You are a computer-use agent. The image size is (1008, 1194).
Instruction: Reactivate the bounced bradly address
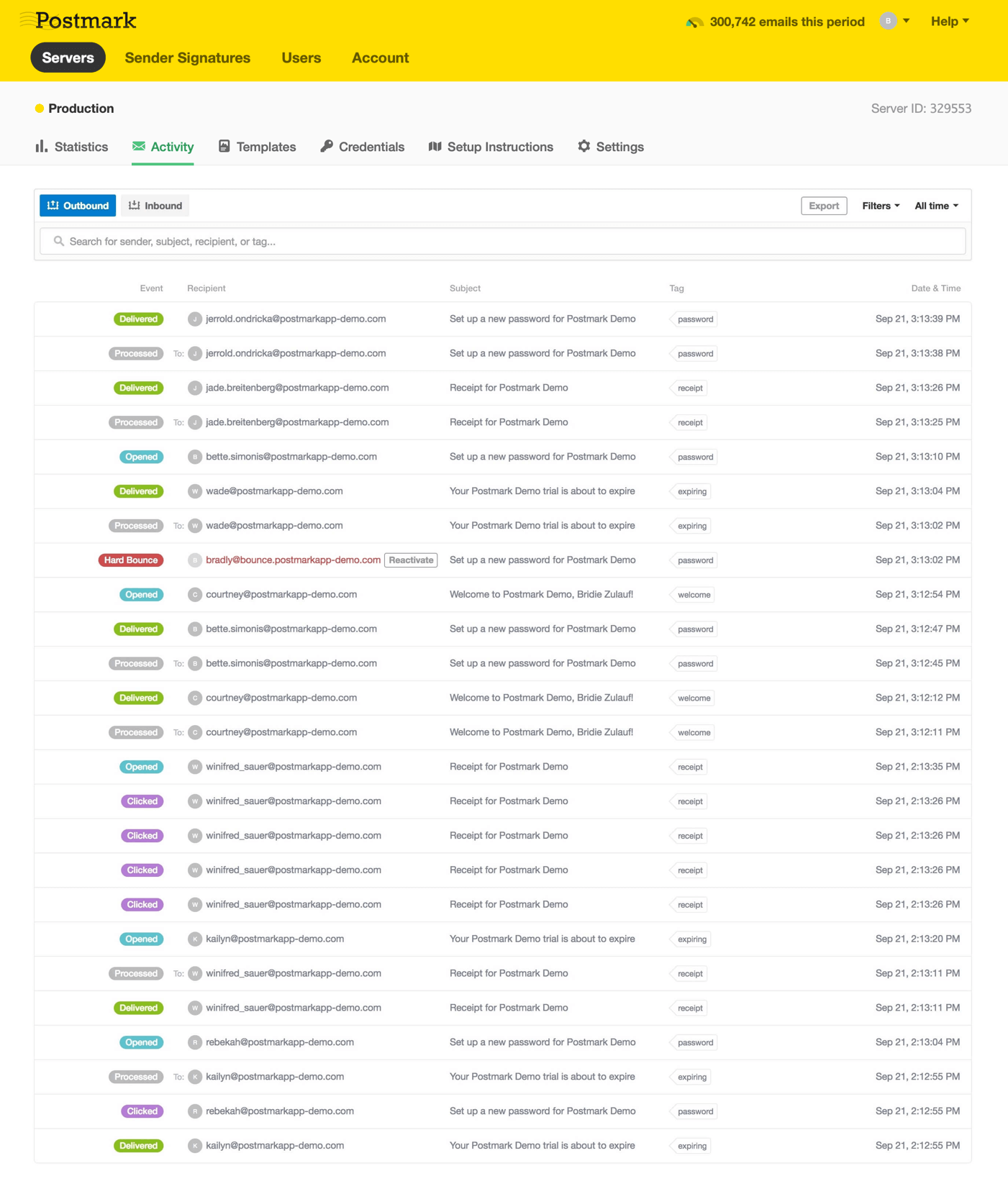[411, 560]
